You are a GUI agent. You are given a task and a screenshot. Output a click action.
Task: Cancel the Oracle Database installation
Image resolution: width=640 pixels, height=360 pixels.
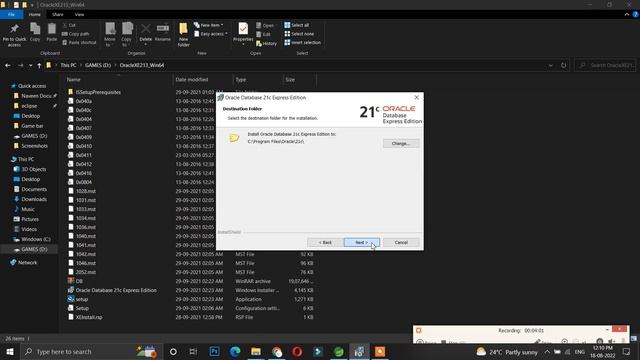401,242
